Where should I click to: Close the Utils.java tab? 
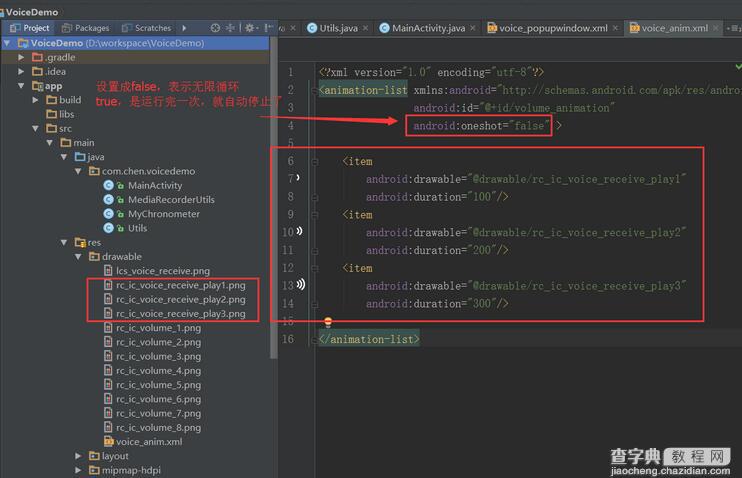[x=365, y=28]
